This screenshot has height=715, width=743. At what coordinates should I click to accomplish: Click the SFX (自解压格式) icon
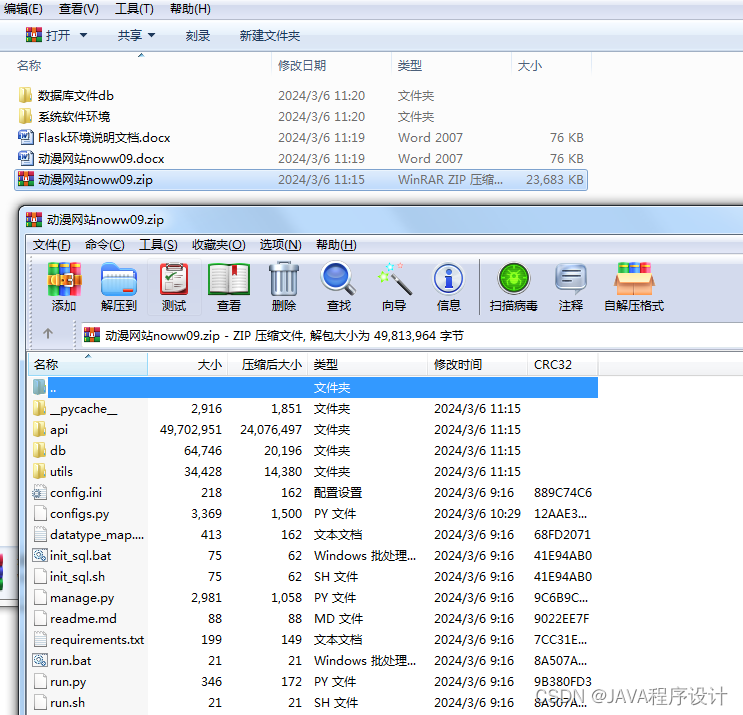point(634,279)
